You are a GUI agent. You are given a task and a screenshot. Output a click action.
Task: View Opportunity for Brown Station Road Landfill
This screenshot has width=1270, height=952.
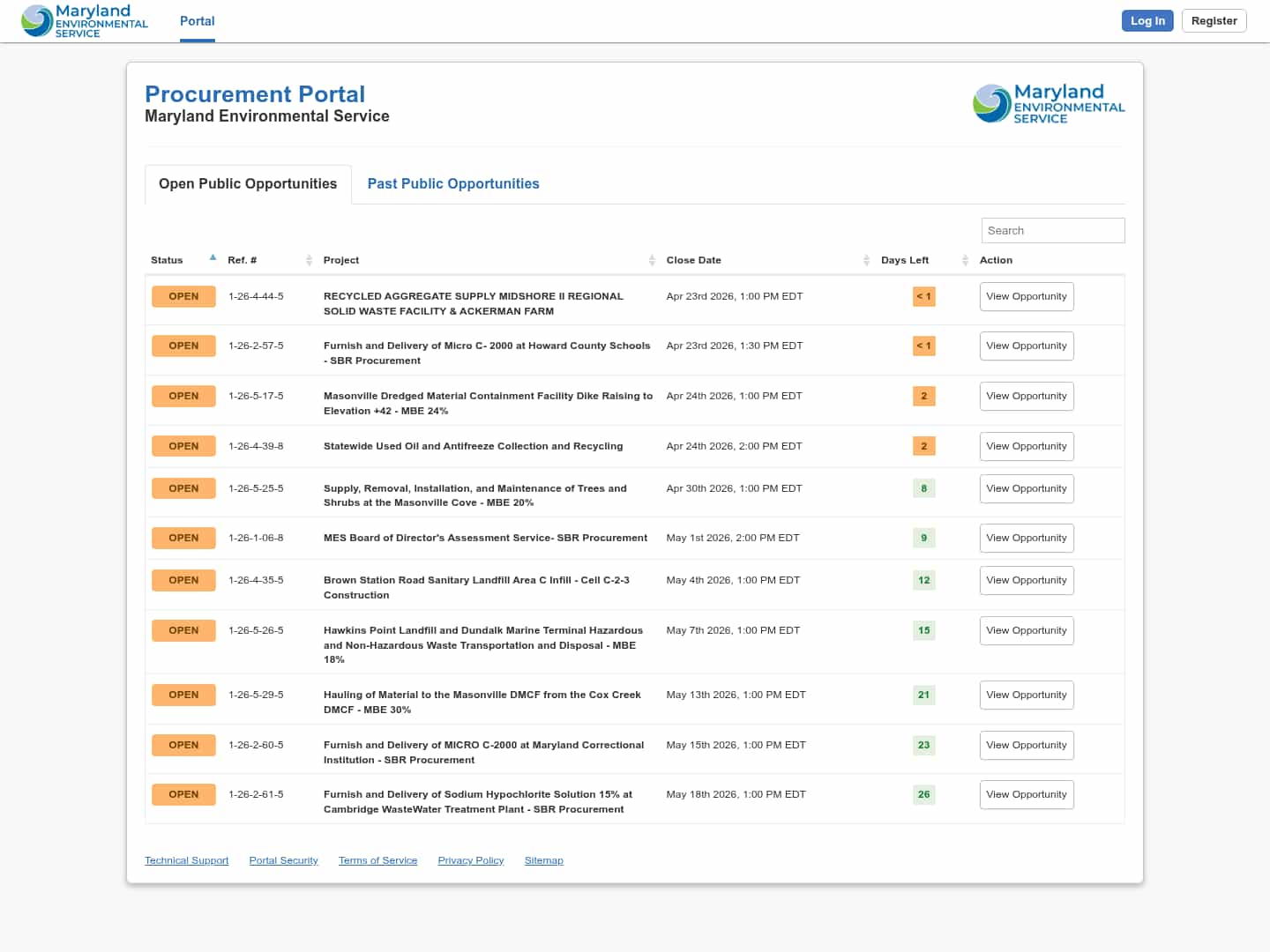[1026, 580]
